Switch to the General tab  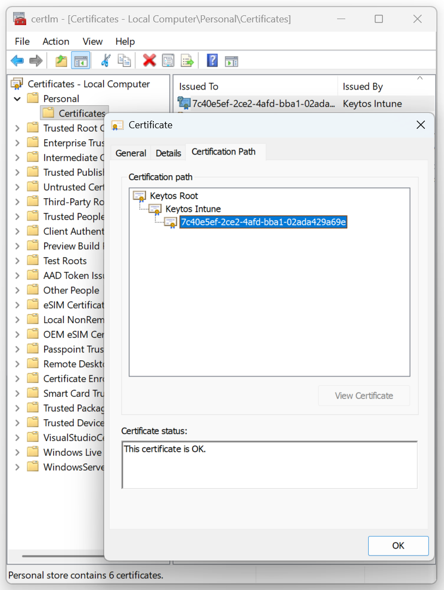131,153
